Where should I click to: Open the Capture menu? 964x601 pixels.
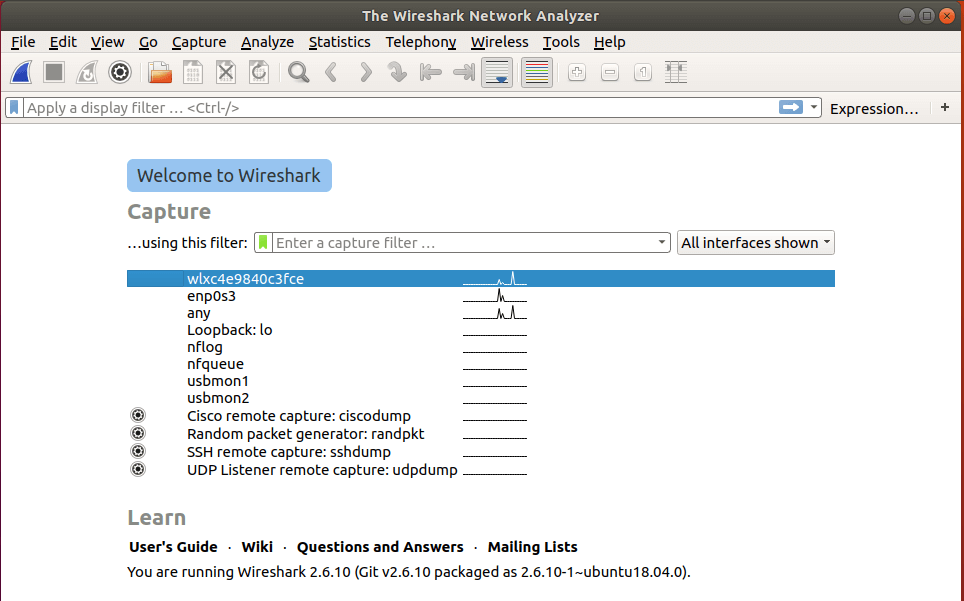pyautogui.click(x=199, y=42)
